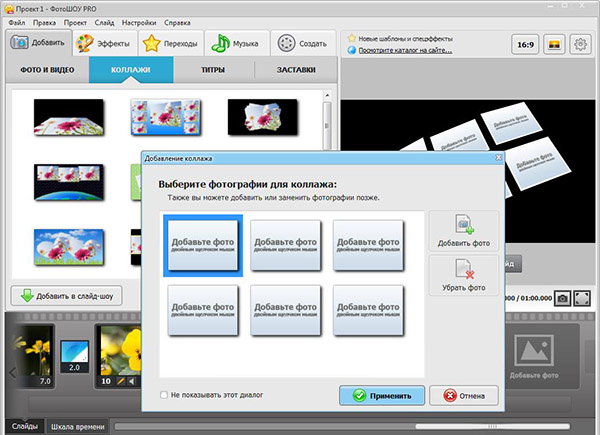The height and width of the screenshot is (435, 600).
Task: Open the Файл menu
Action: coord(17,23)
